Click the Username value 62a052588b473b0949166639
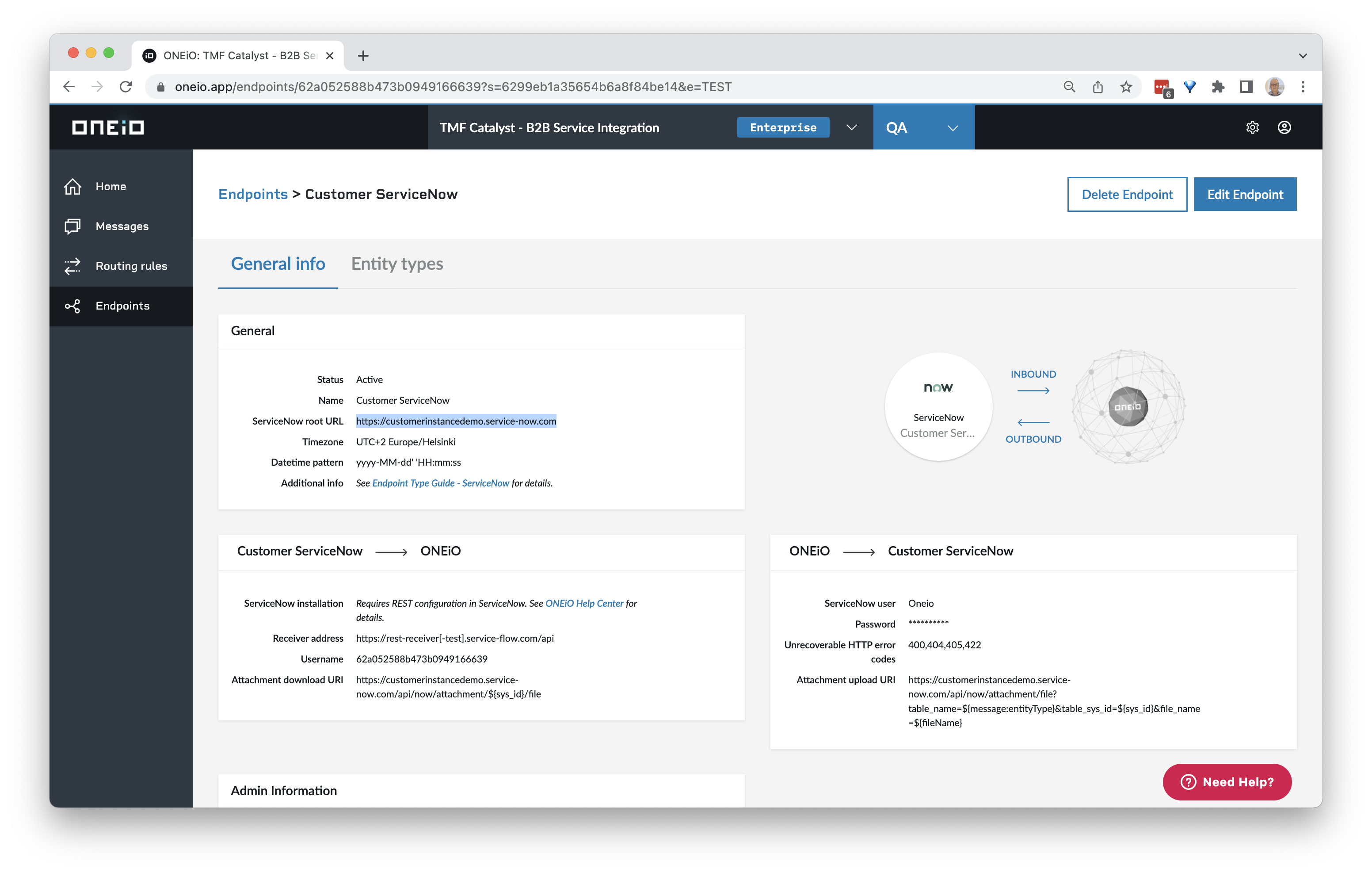Screen dimensions: 1372x873 coord(422,659)
